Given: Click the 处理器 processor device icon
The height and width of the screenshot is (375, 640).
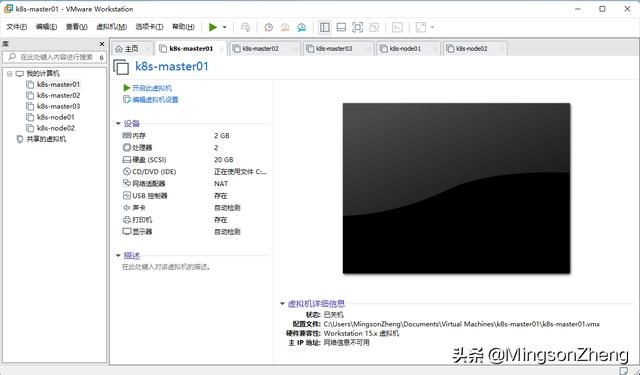Looking at the screenshot, I should (x=127, y=147).
